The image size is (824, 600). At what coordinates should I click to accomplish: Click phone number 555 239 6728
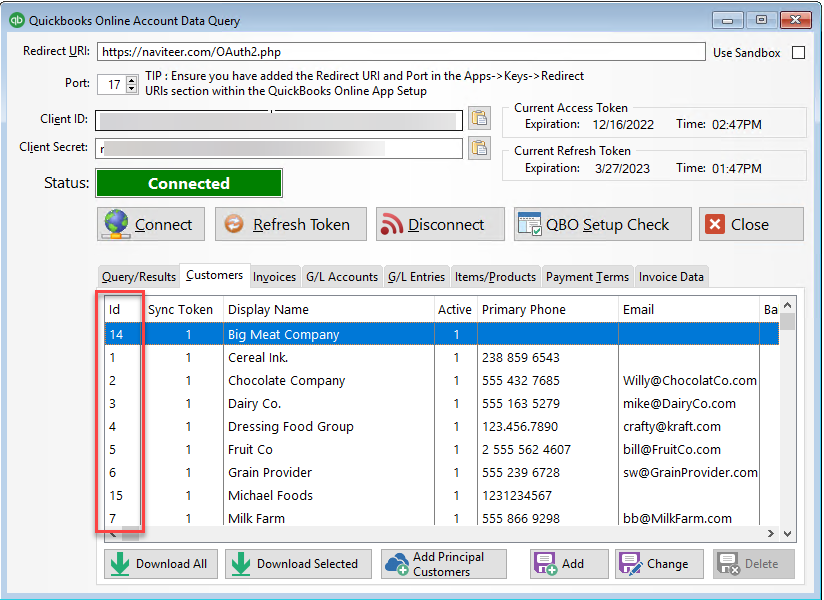click(521, 473)
